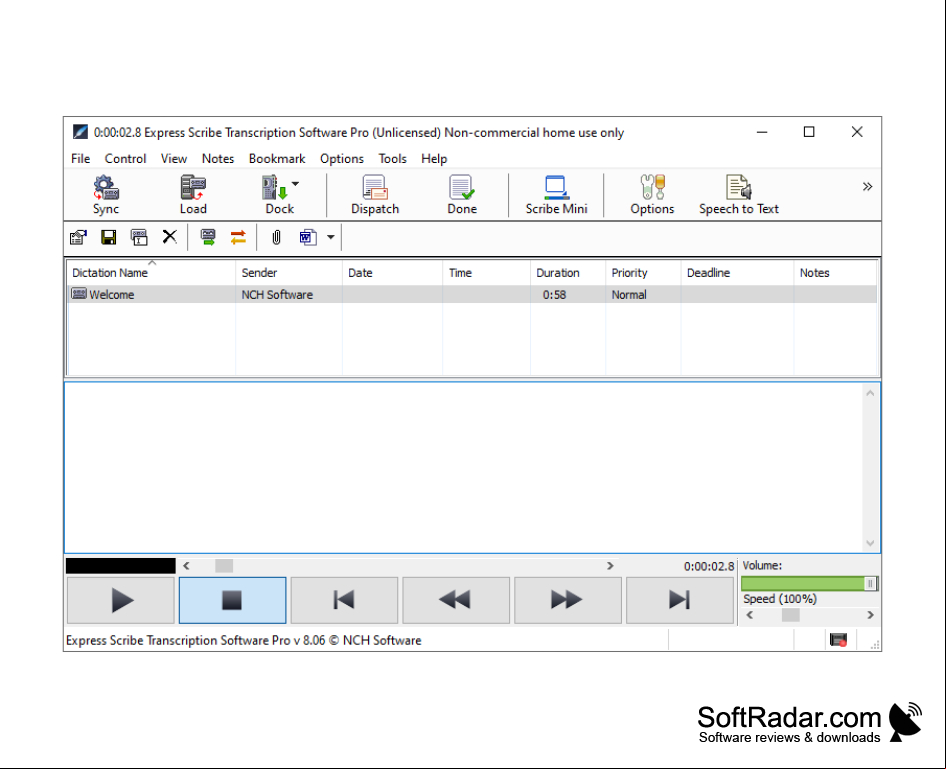Viewport: 946px width, 769px height.
Task: Click the green Volume slider
Action: coord(810,583)
